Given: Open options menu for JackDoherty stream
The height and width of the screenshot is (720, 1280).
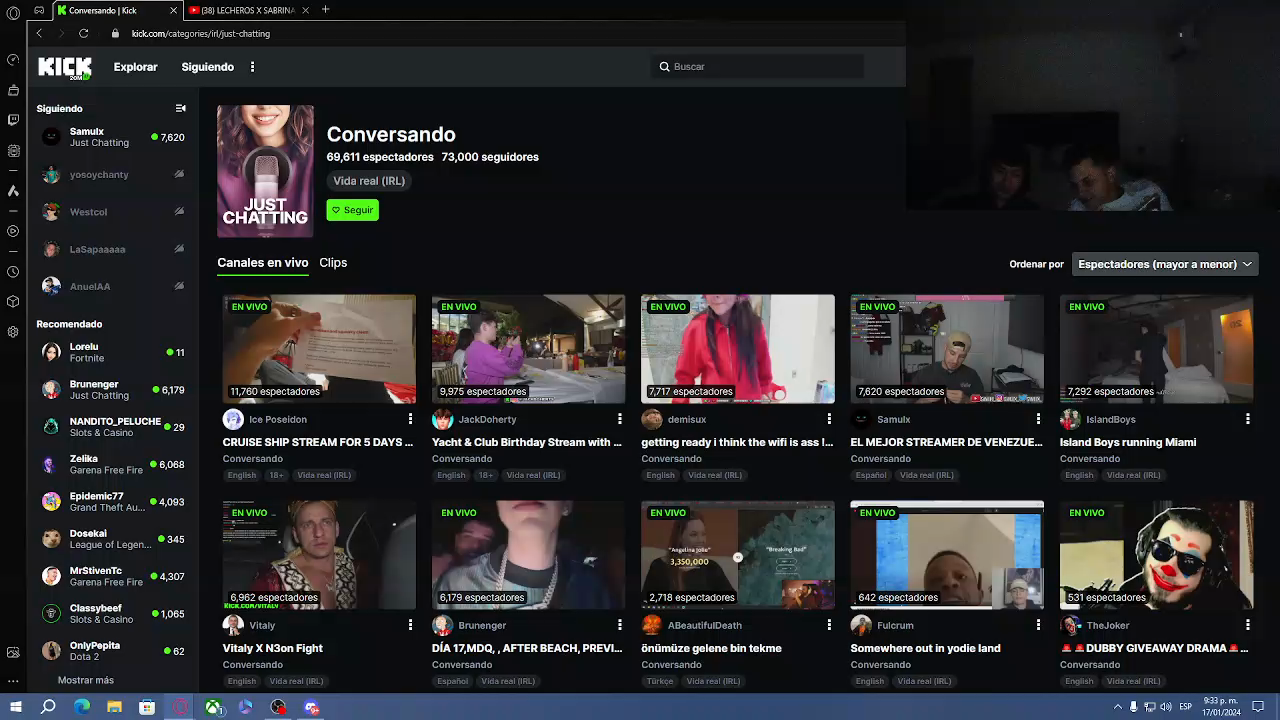Looking at the screenshot, I should tap(619, 419).
